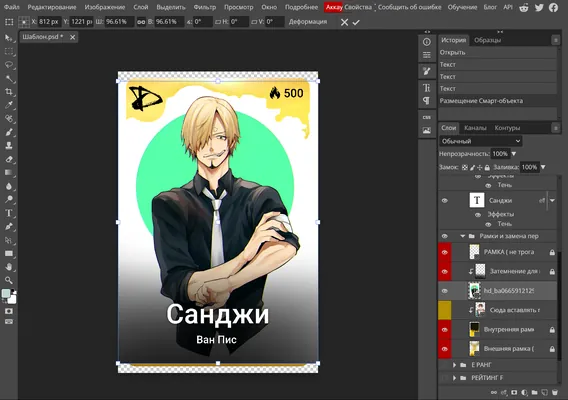The width and height of the screenshot is (568, 400).
Task: Select the Brush tool
Action: pos(9,132)
